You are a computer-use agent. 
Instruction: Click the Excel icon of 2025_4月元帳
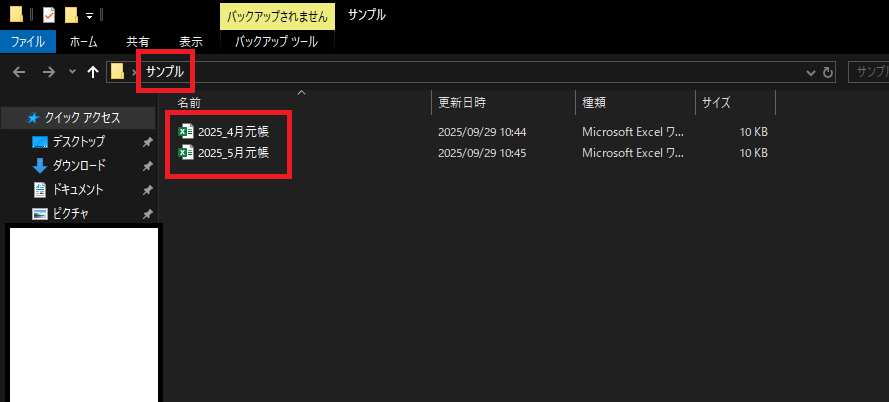coord(185,131)
